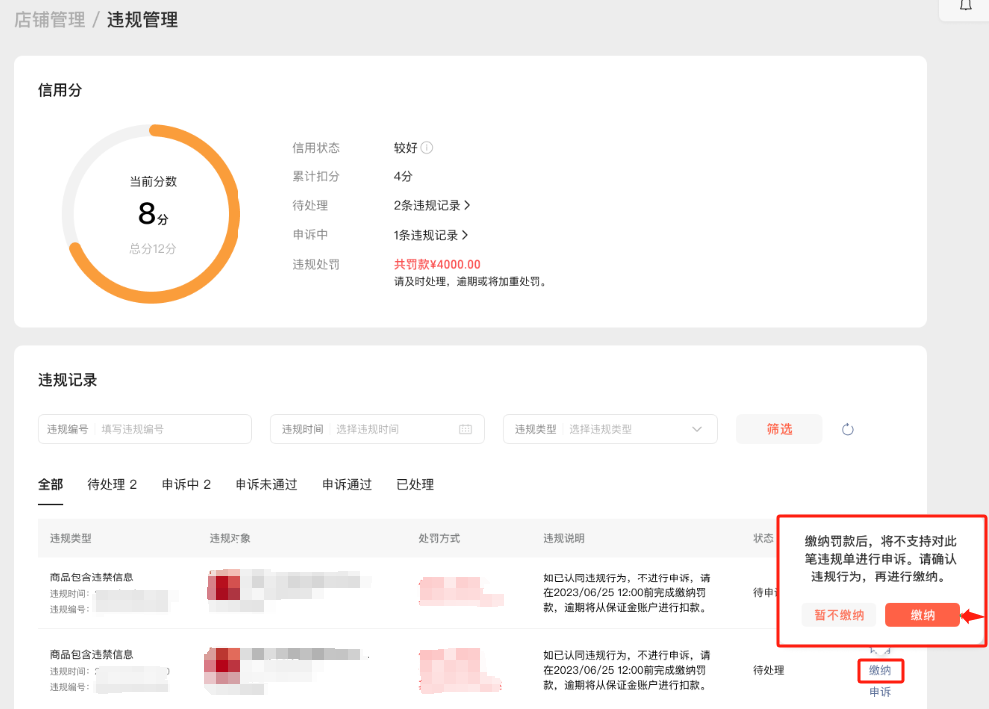Switch to the 申诉中 2 tab
Screen dimensions: 989x709
click(x=186, y=484)
